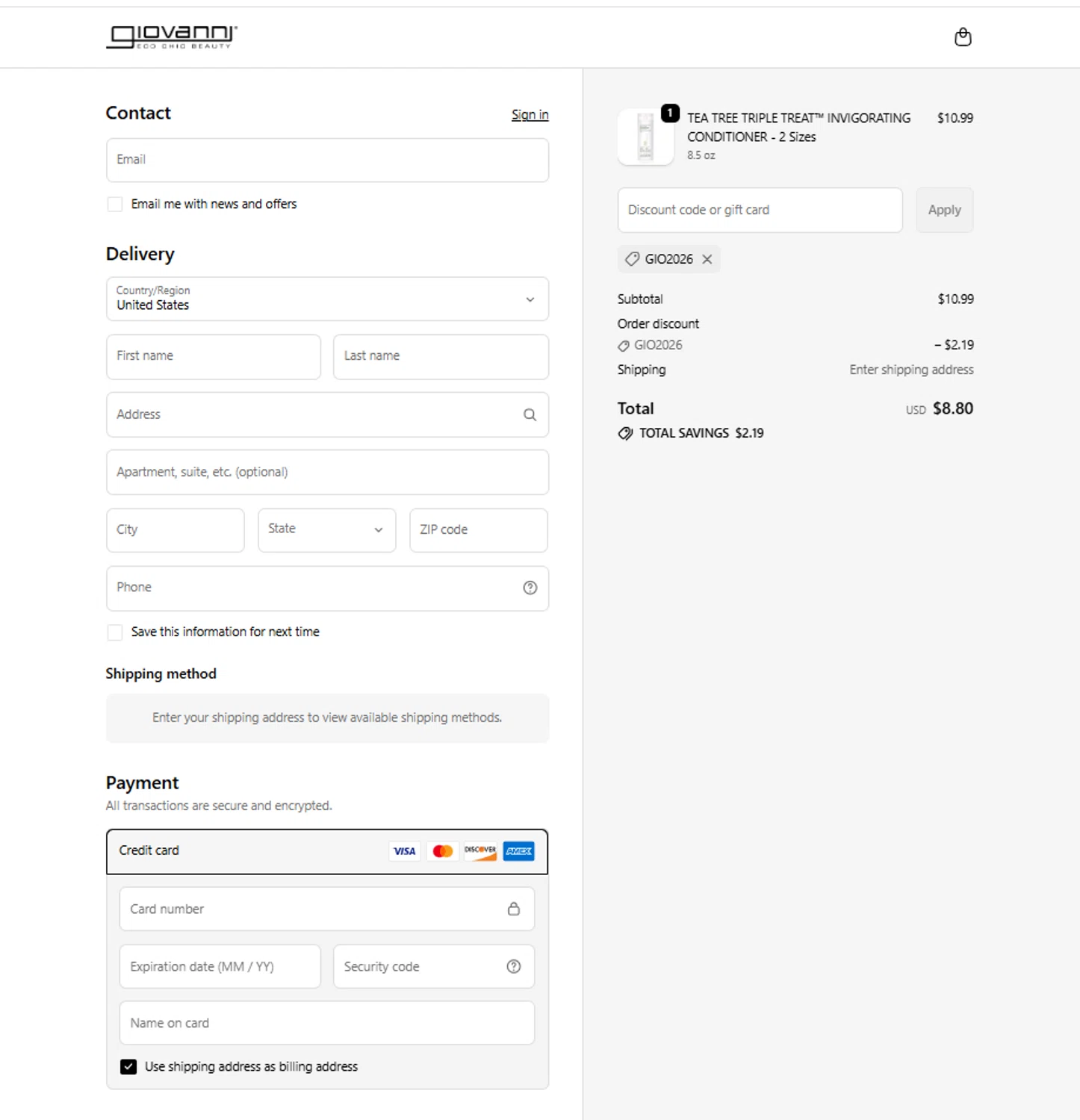Click the Mastercard logo
Image resolution: width=1080 pixels, height=1120 pixels.
click(443, 851)
